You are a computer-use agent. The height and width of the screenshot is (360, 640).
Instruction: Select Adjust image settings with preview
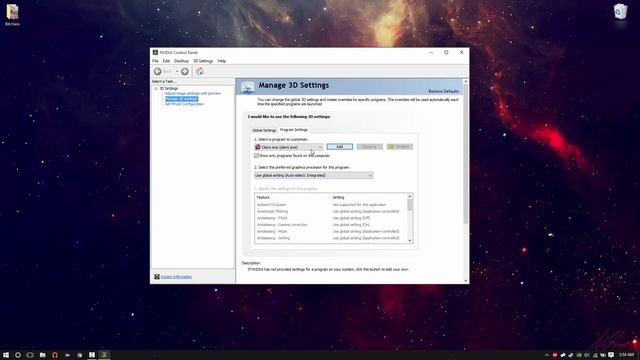(x=193, y=93)
